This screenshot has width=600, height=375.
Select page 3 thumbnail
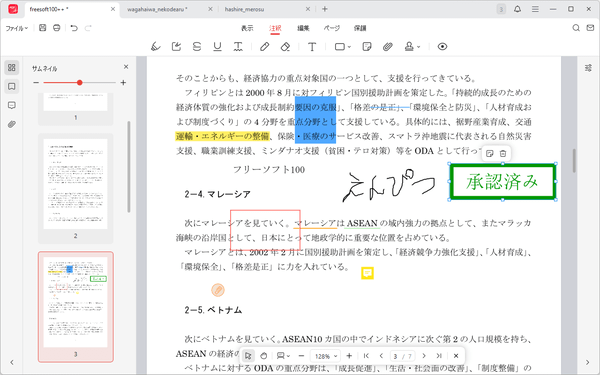[x=75, y=302]
